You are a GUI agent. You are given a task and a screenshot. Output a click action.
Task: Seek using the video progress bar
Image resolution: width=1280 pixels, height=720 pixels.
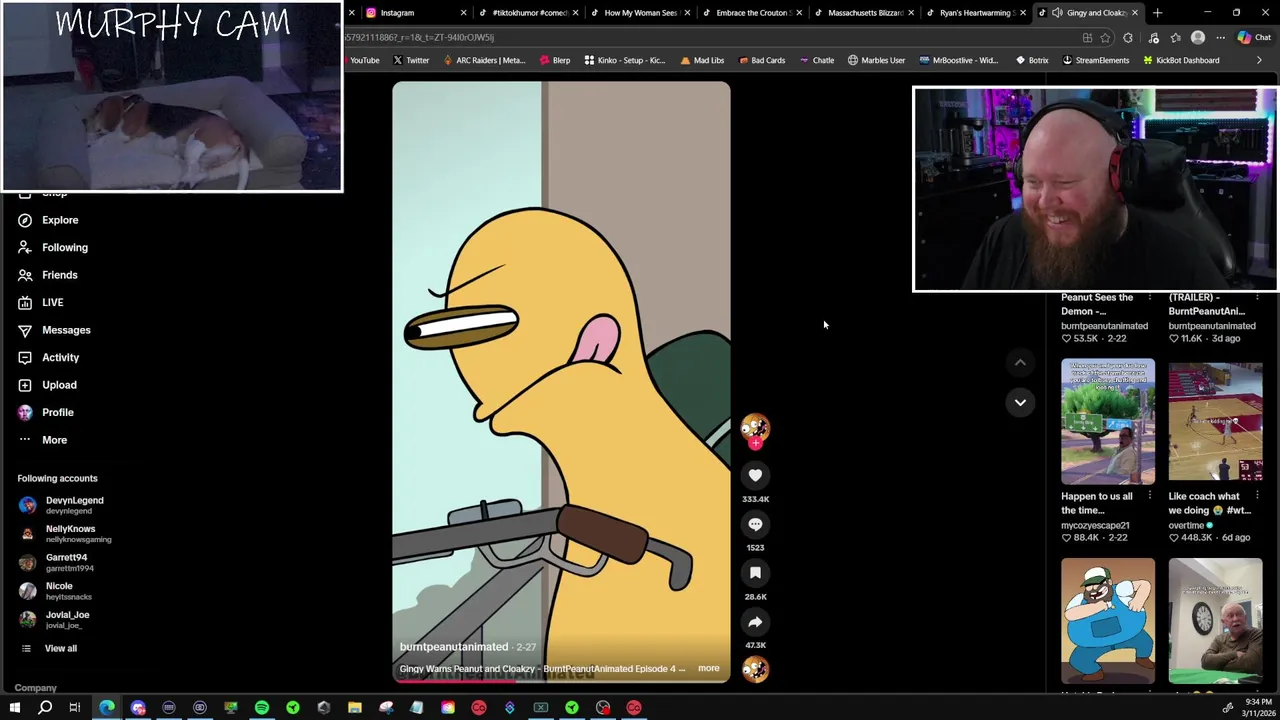[561, 681]
